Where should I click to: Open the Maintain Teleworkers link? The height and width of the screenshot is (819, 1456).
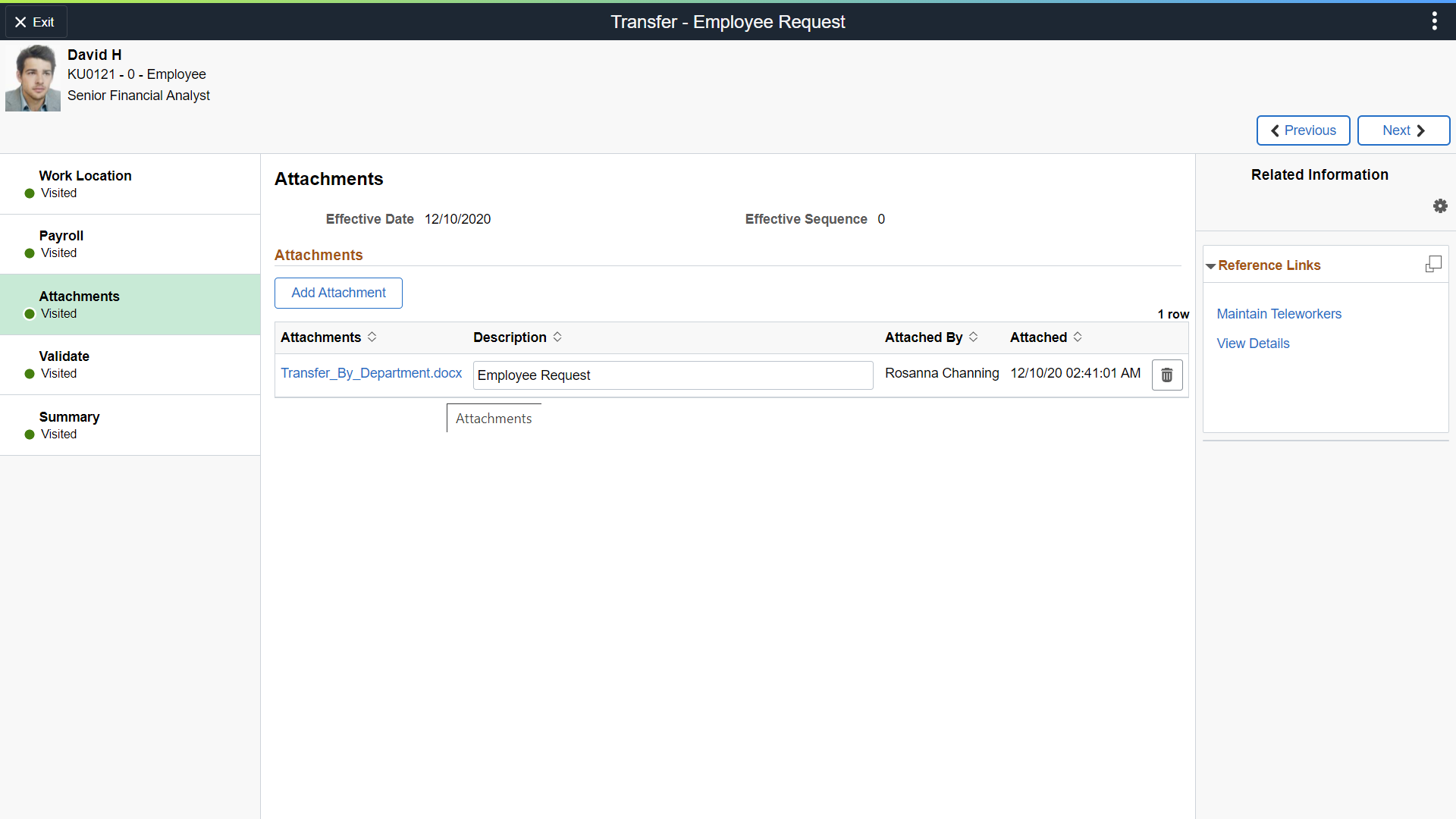point(1279,314)
